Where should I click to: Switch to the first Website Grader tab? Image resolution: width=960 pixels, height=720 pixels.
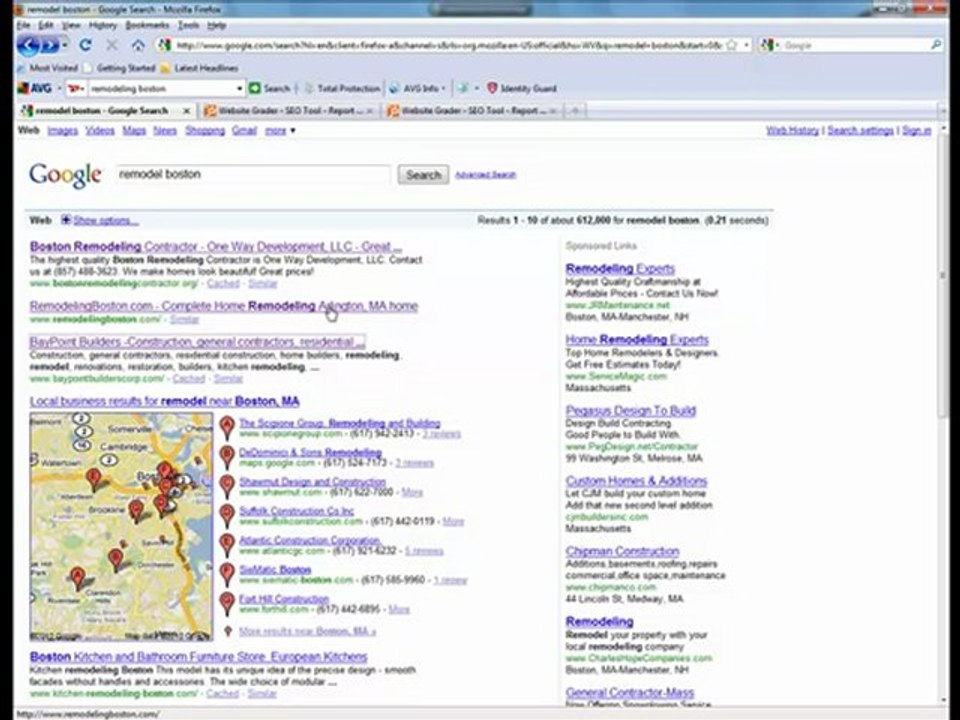289,111
